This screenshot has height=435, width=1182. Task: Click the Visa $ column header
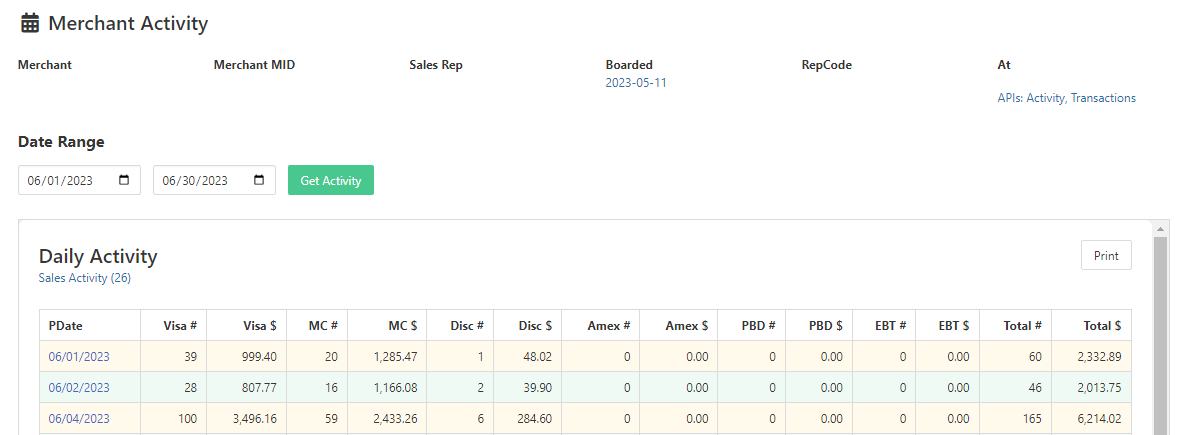click(x=247, y=326)
